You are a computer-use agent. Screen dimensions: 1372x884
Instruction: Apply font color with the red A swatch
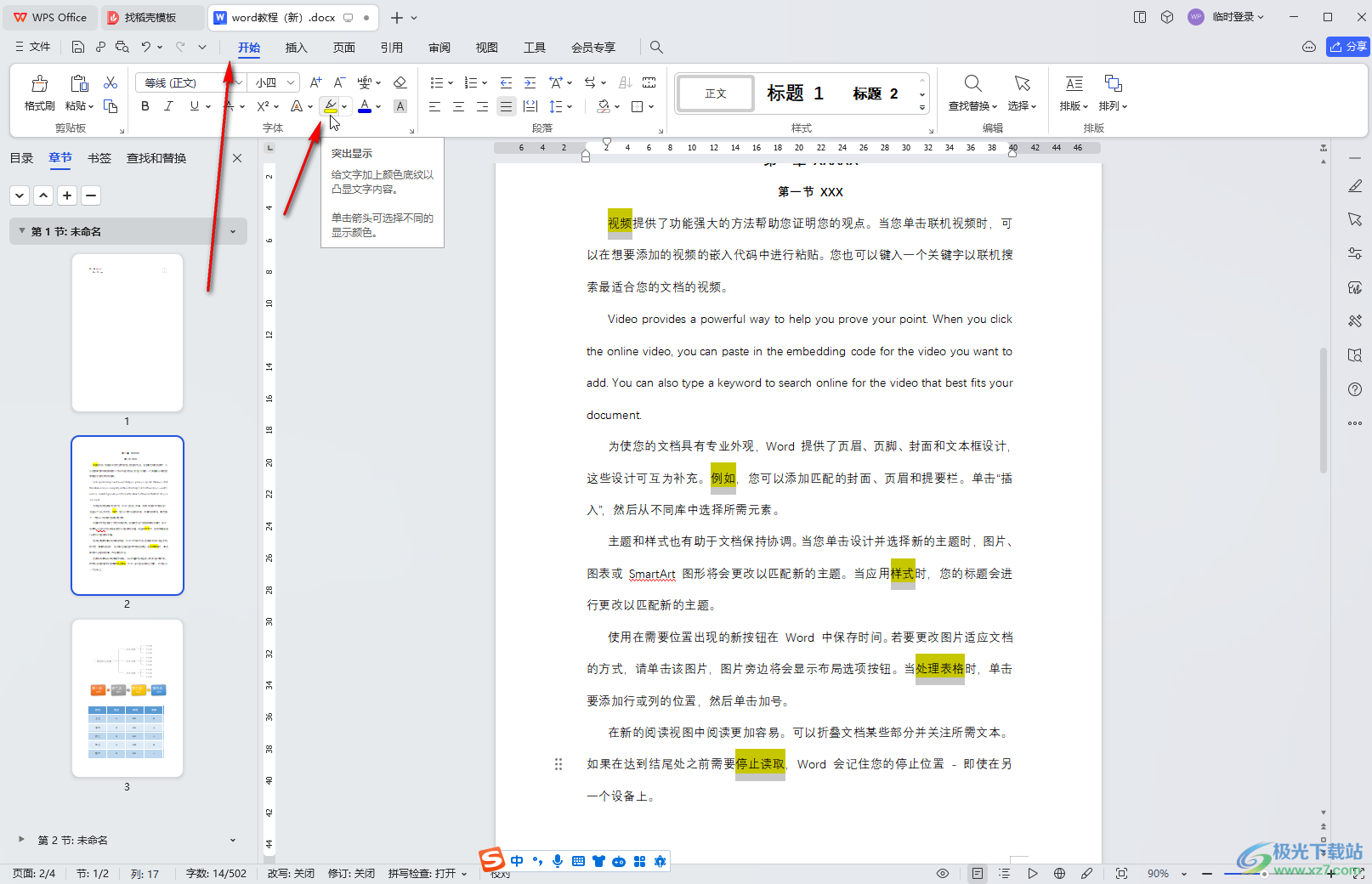(x=365, y=106)
